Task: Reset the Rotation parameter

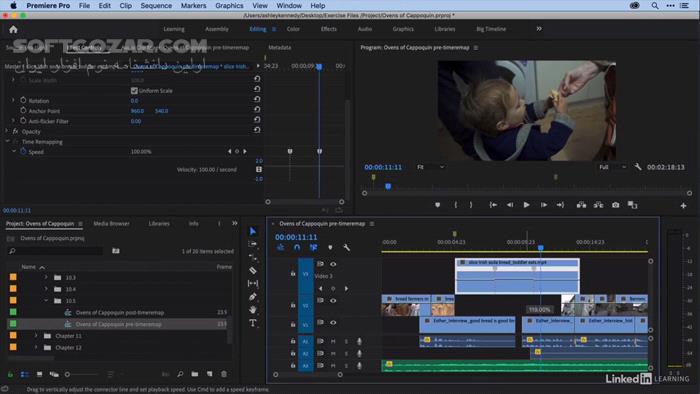Action: (257, 99)
